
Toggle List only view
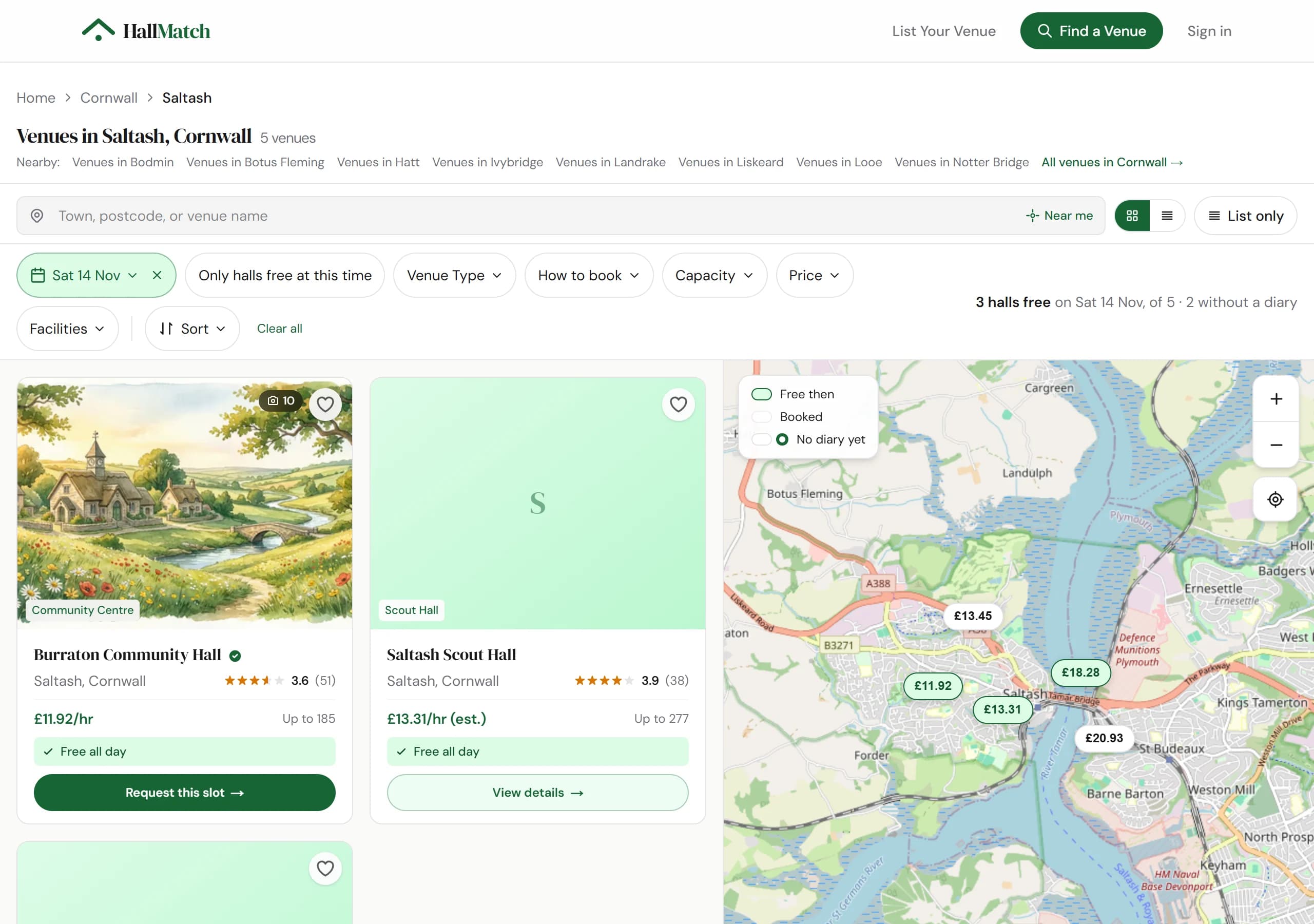click(1245, 216)
